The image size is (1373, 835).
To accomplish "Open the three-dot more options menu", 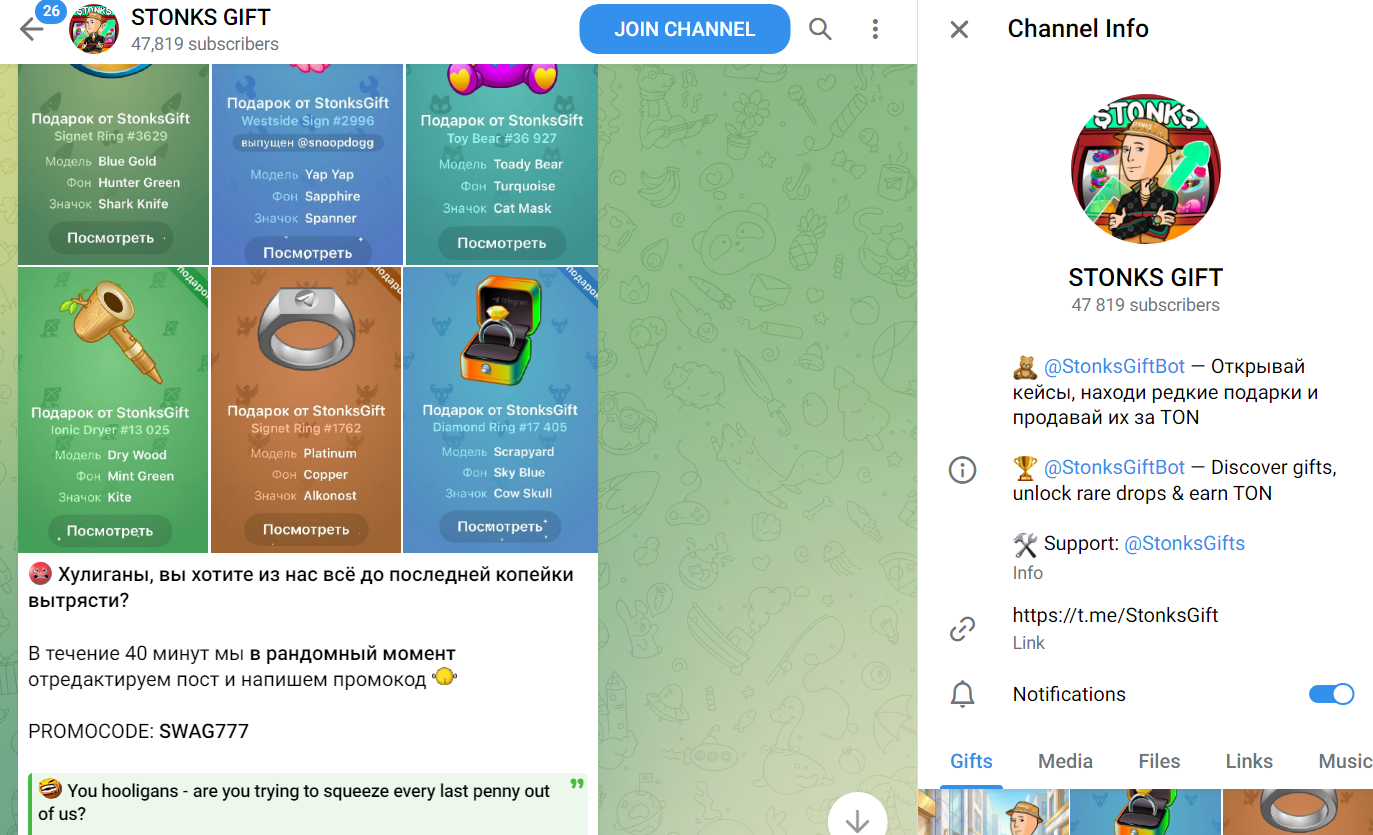I will 875,29.
